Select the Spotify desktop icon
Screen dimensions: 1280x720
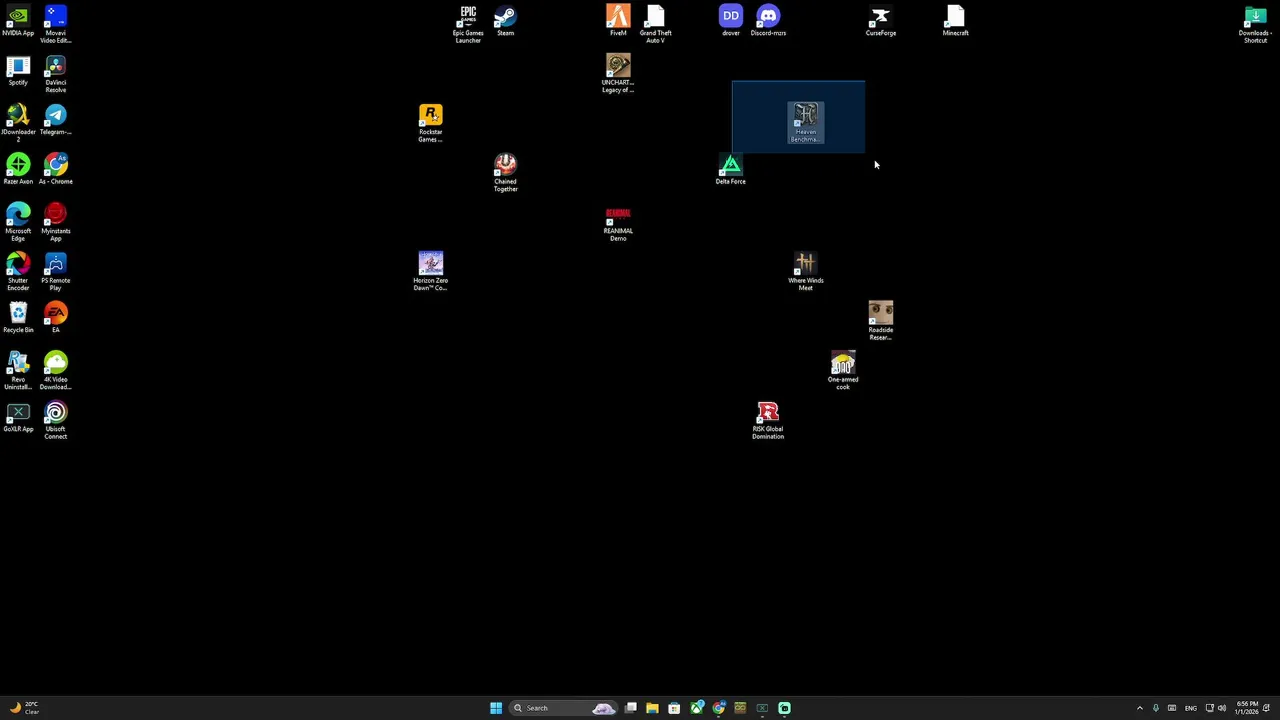[18, 71]
